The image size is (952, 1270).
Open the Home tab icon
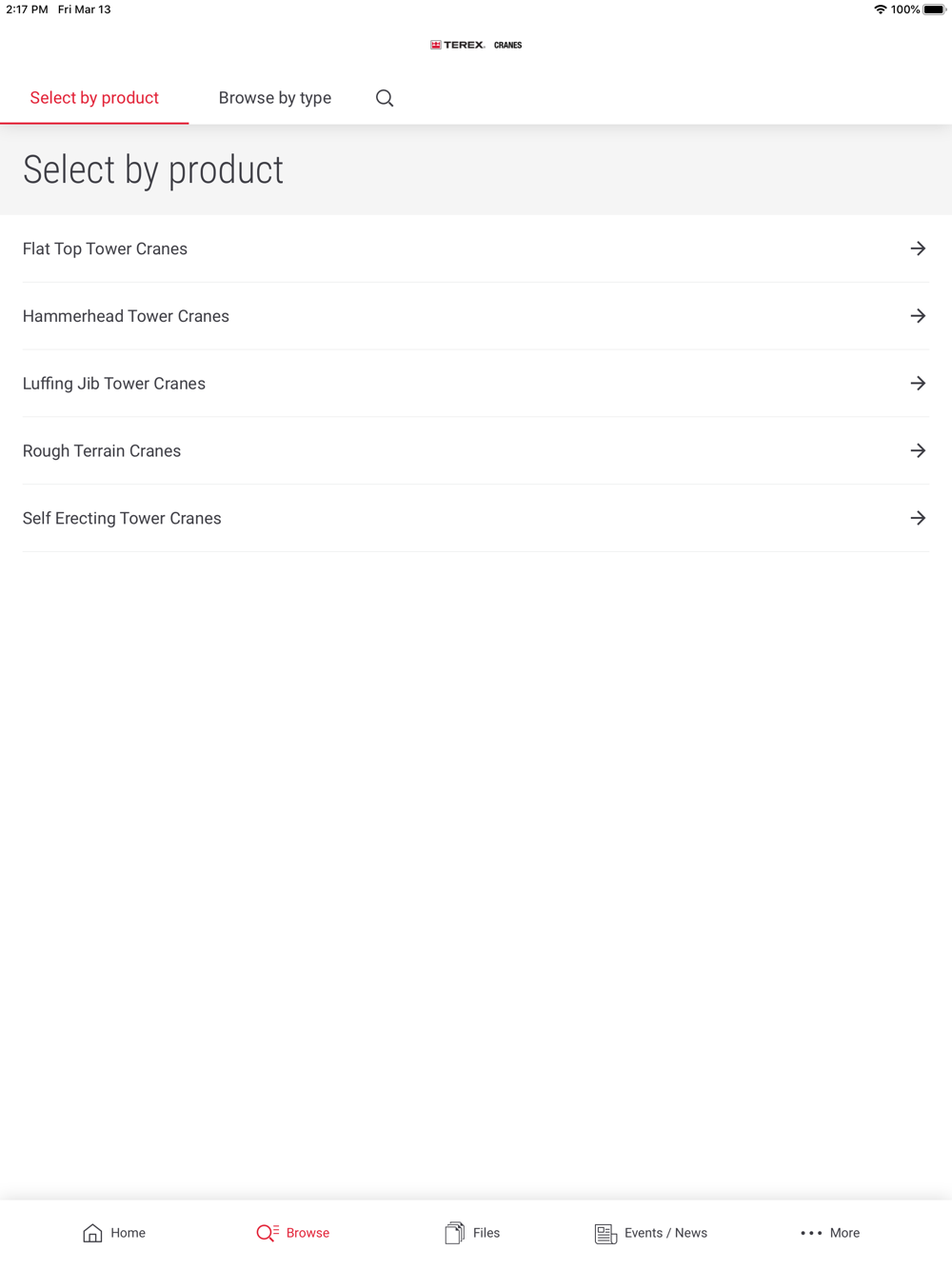click(x=92, y=1233)
